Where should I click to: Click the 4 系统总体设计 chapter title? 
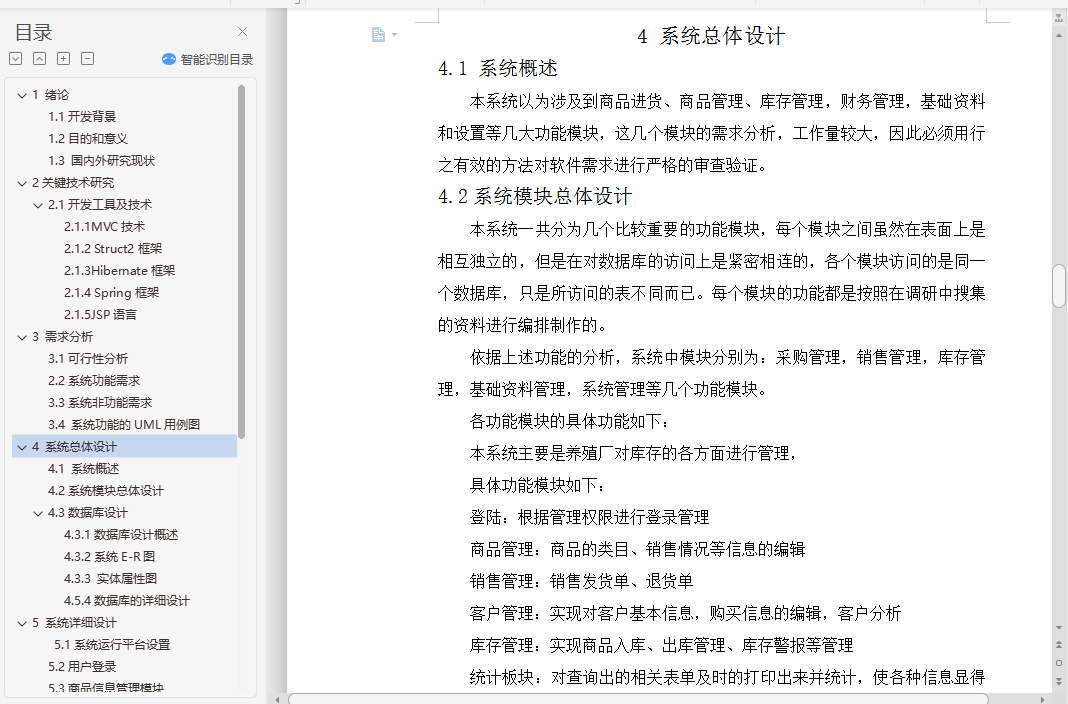(x=711, y=36)
